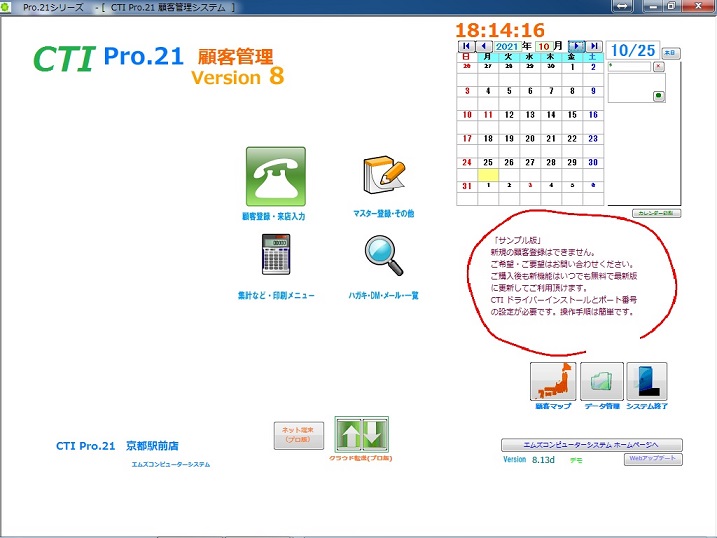Click the 本日 today button
The height and width of the screenshot is (538, 717).
pyautogui.click(x=671, y=53)
